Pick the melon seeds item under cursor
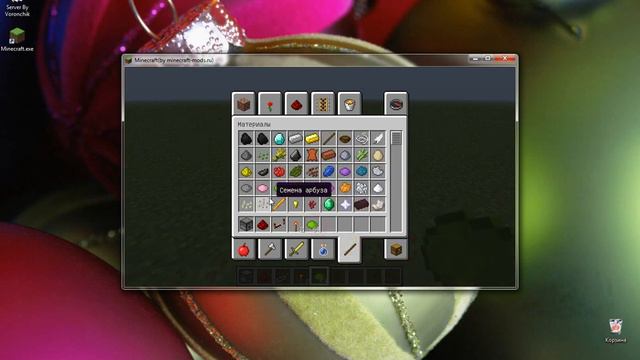The width and height of the screenshot is (640, 360). [x=263, y=204]
